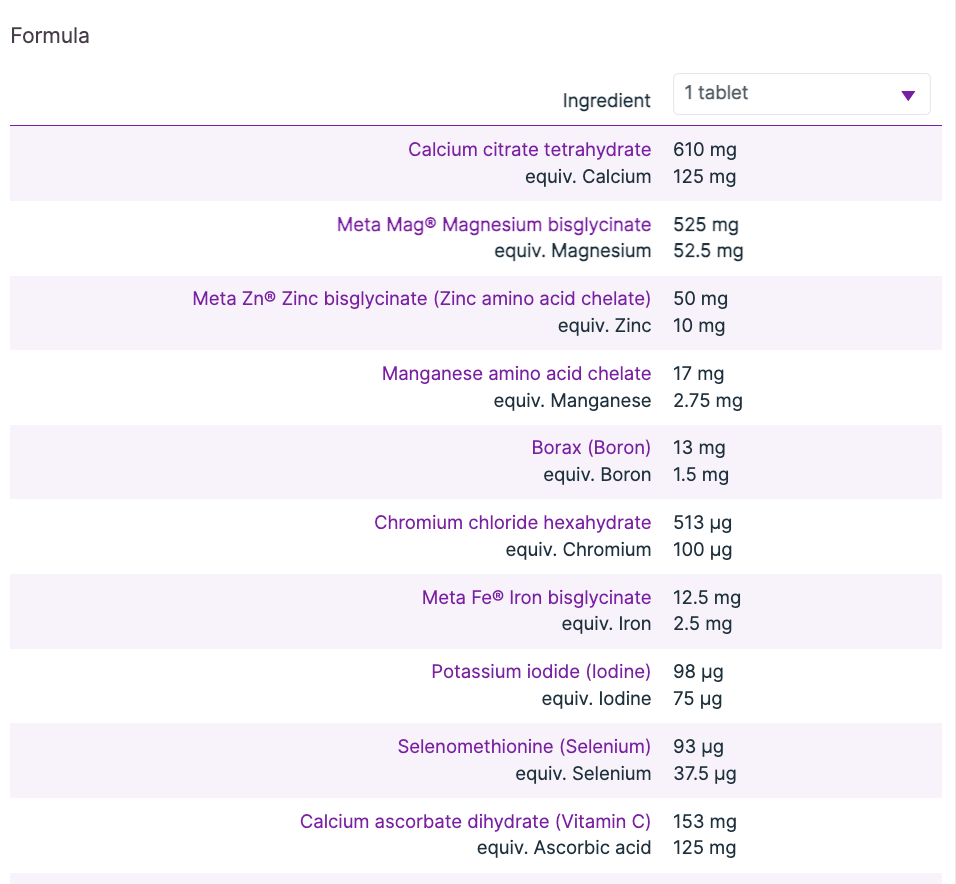Screen dimensions: 956x884
Task: Open Selenomethionine (Selenium) ingredient link
Action: click(524, 747)
